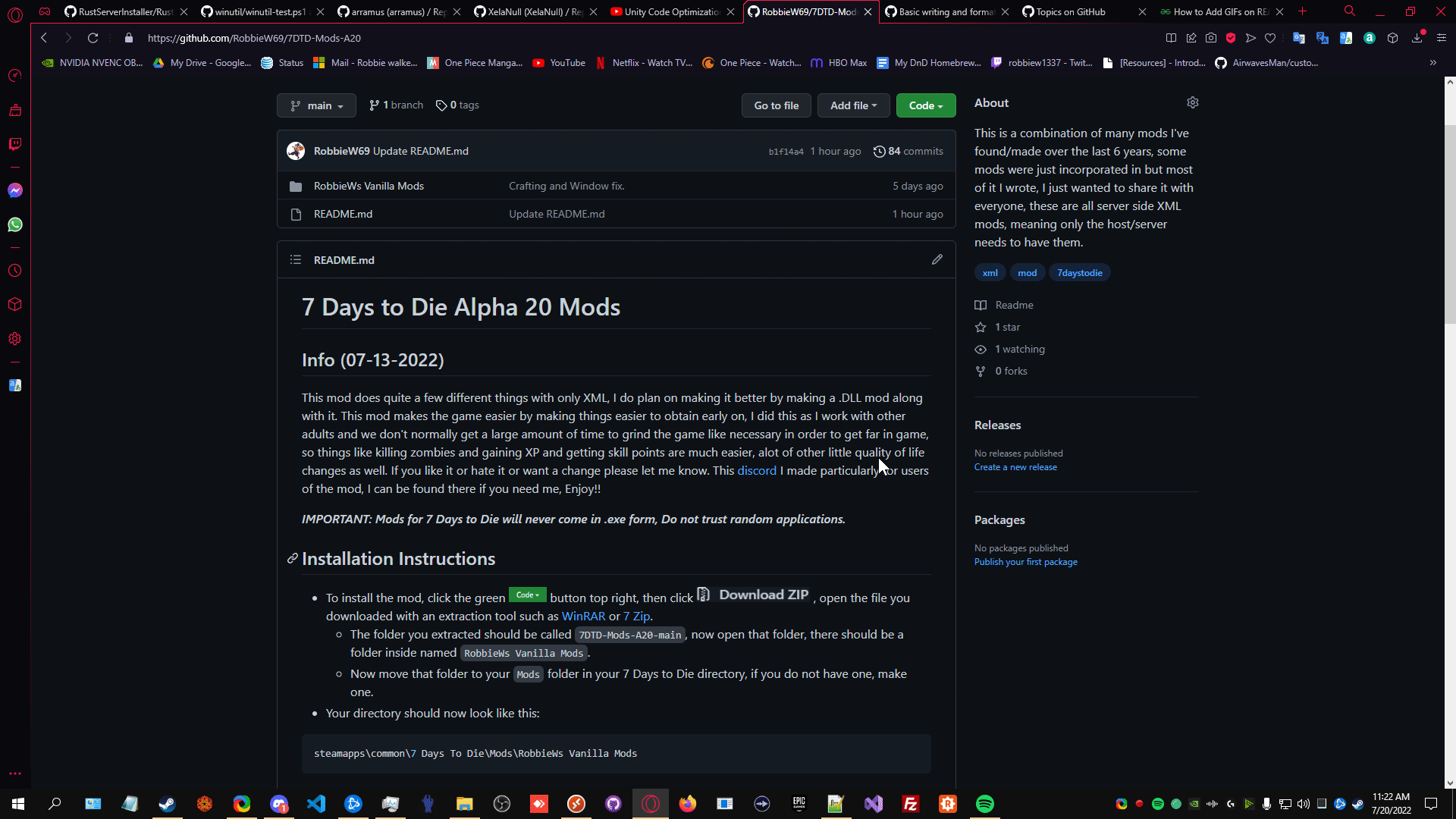The image size is (1456, 819).
Task: Open the star count link
Action: click(1007, 327)
